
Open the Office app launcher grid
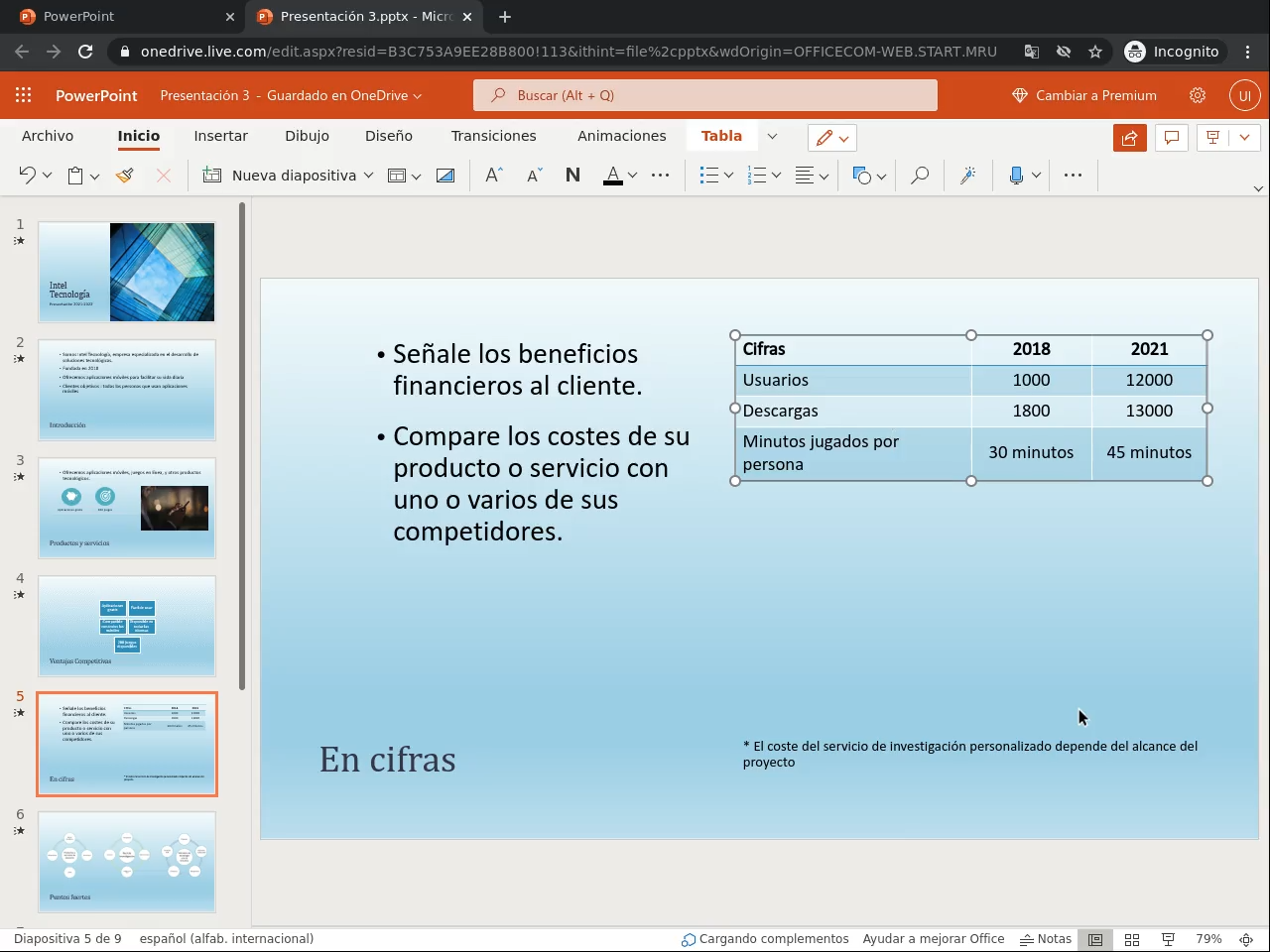(x=23, y=95)
